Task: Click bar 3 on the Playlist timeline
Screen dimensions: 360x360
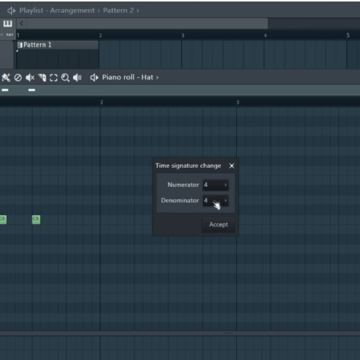Action: (x=183, y=35)
